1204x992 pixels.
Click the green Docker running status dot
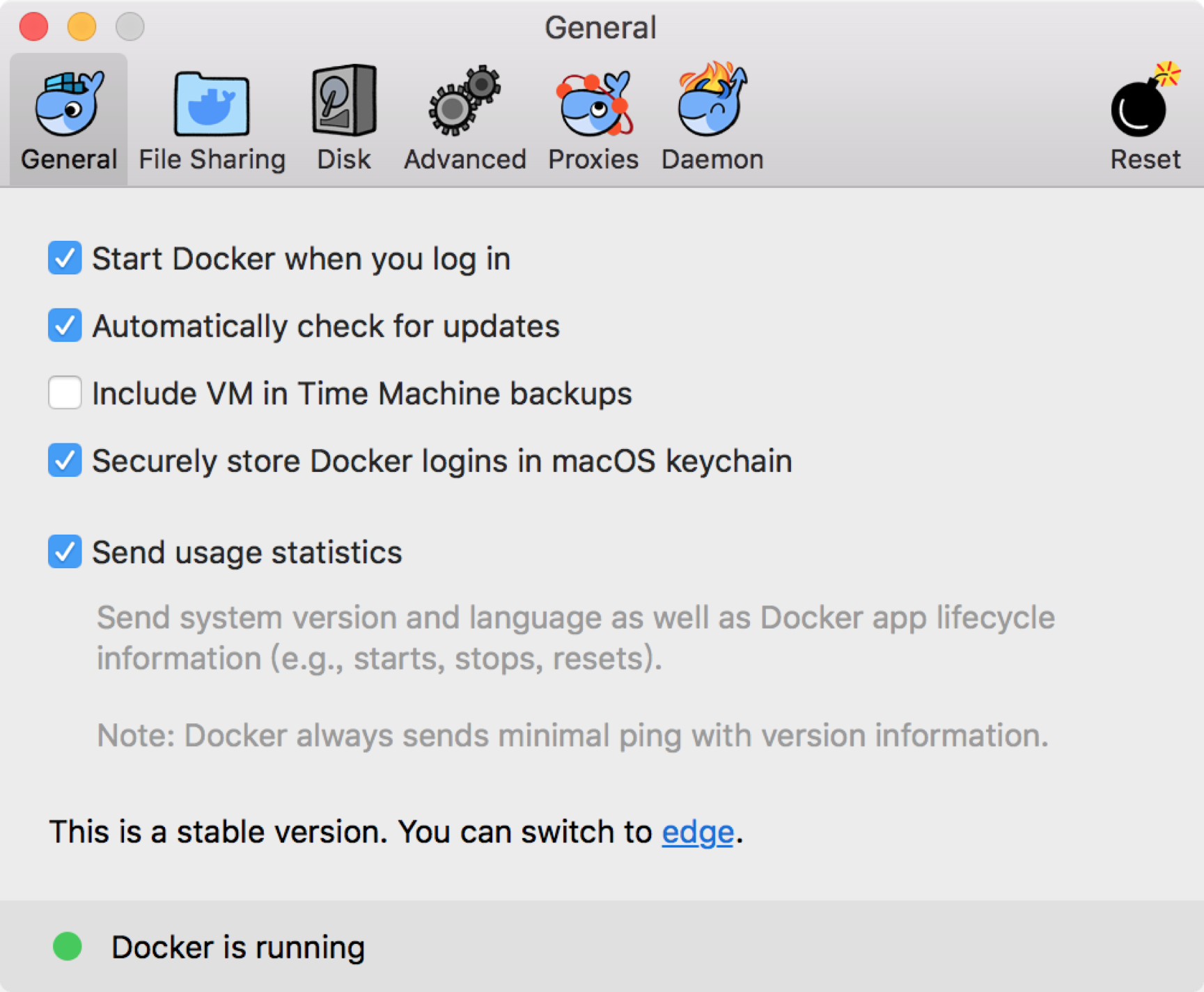point(68,947)
